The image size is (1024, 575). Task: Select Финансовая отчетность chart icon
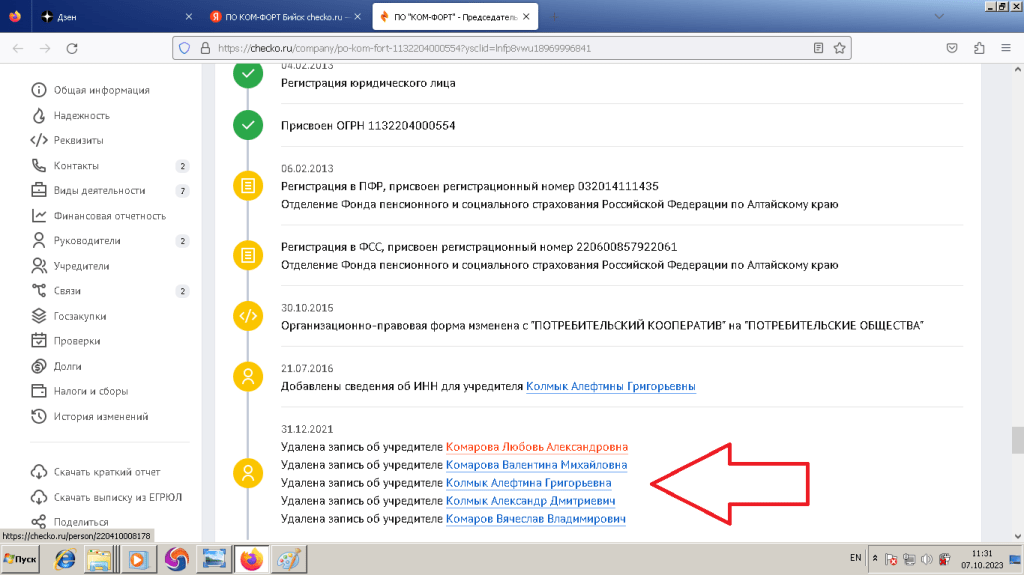[x=39, y=216]
